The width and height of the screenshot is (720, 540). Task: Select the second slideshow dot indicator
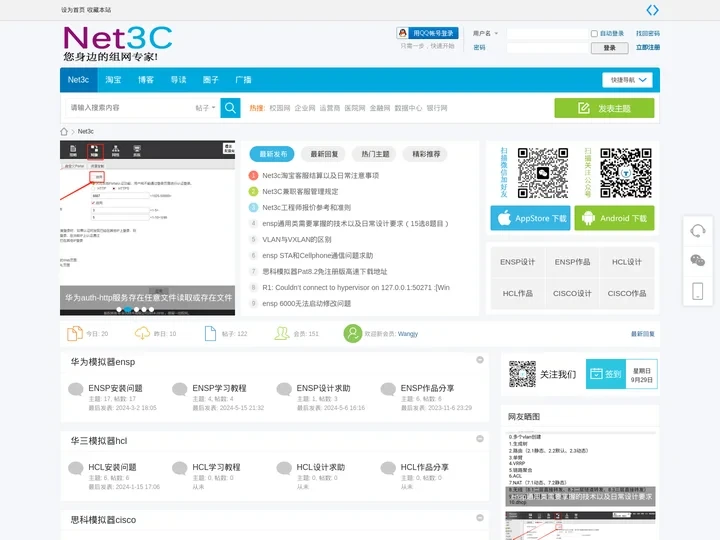coord(128,309)
